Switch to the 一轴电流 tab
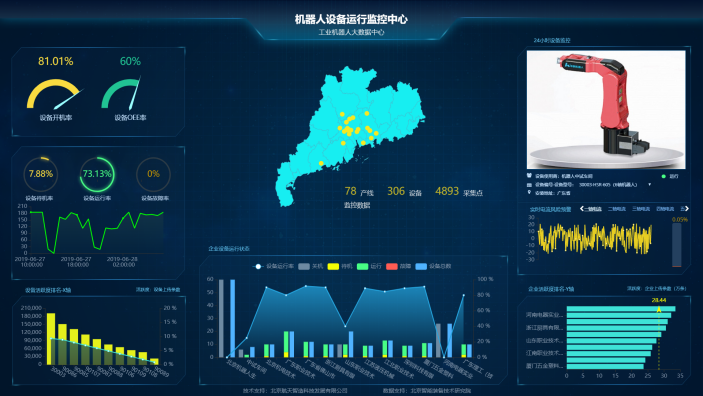This screenshot has width=703, height=396. coord(593,209)
